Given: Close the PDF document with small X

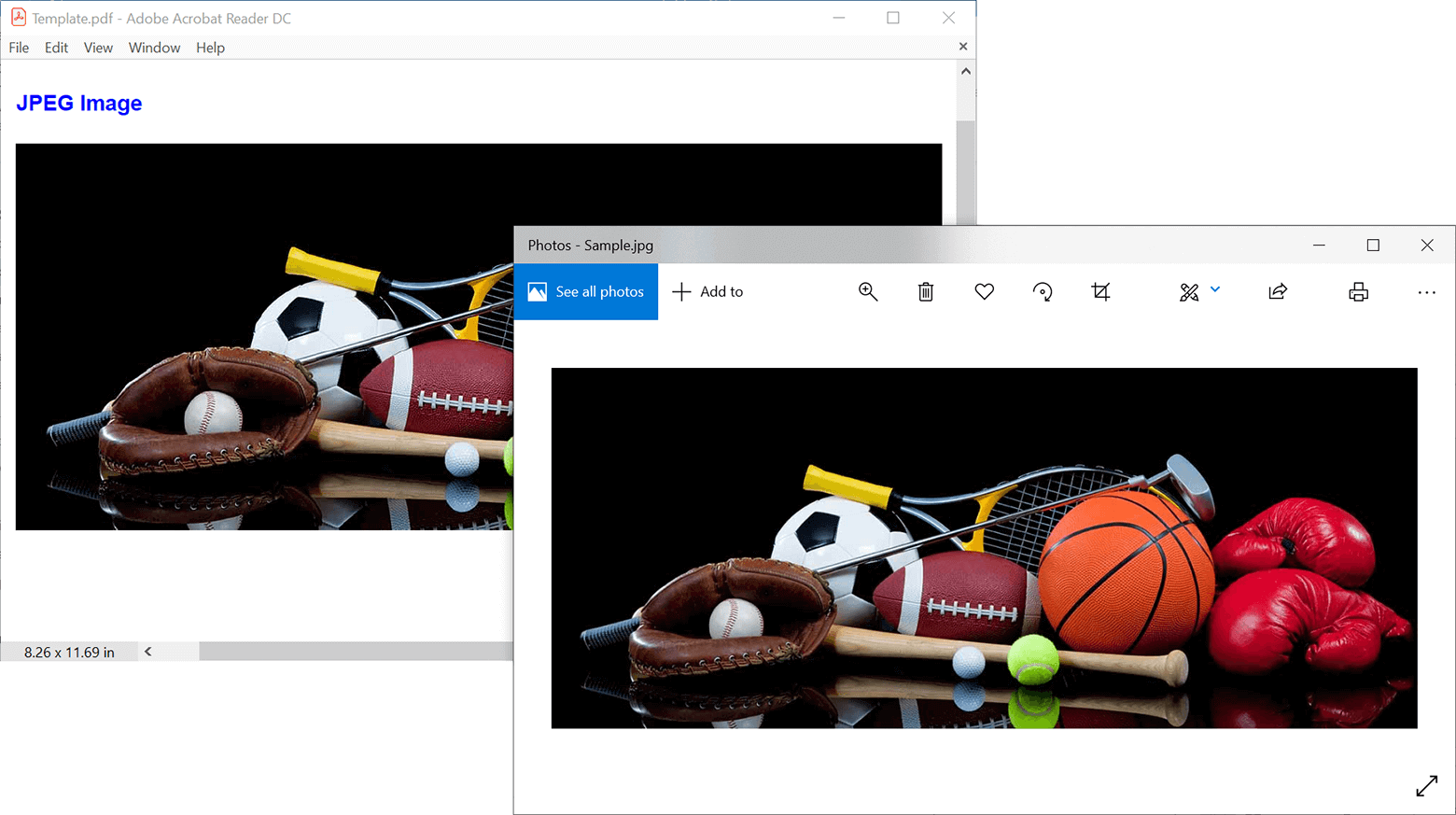Looking at the screenshot, I should 962,47.
